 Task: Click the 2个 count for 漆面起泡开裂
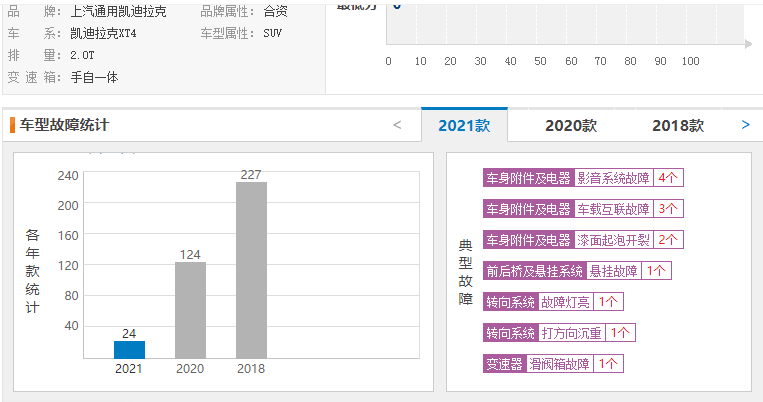click(668, 240)
